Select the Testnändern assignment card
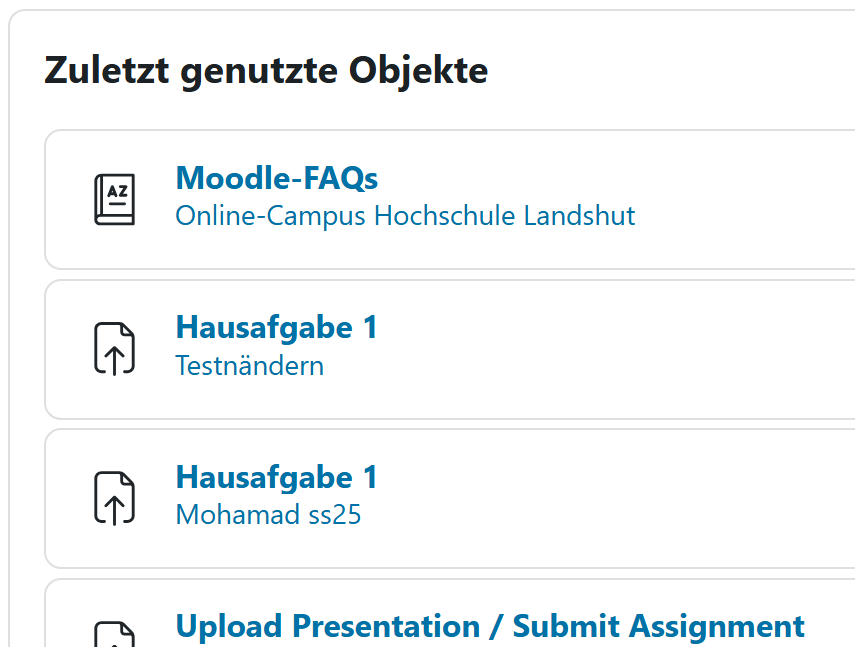Screen dimensions: 855x647 [450, 348]
